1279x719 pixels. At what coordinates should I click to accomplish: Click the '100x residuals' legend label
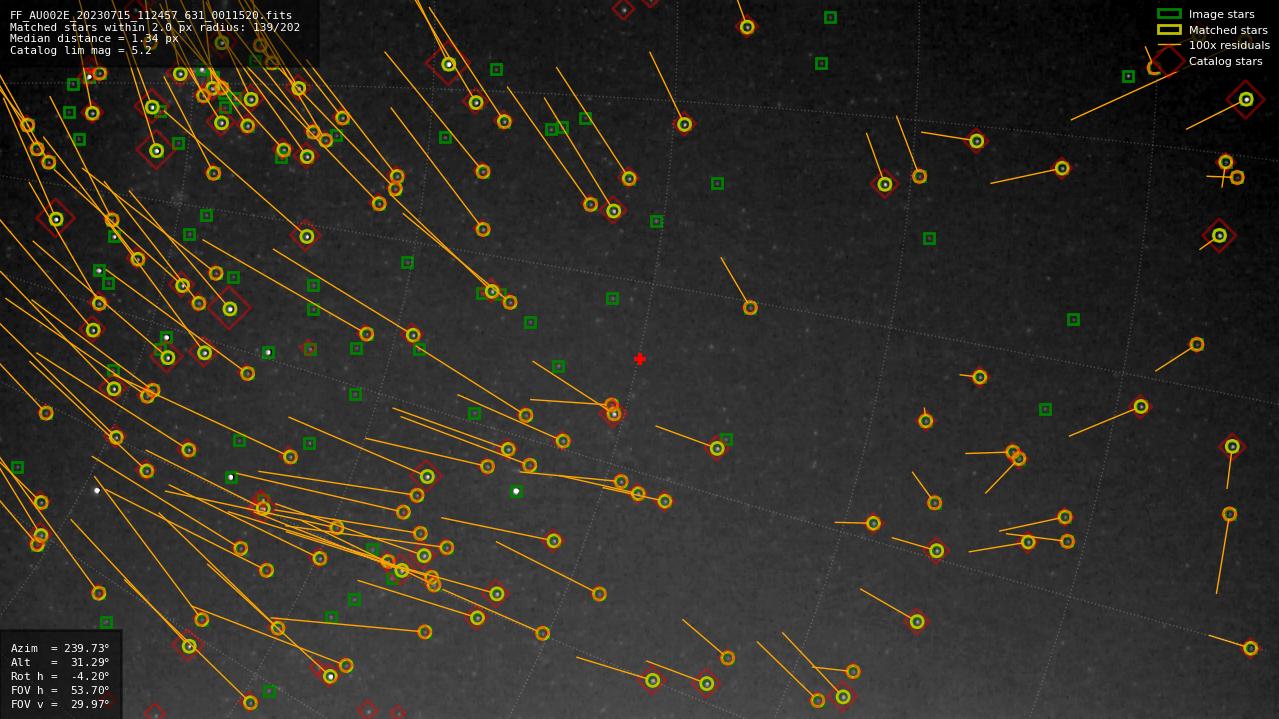(1229, 45)
